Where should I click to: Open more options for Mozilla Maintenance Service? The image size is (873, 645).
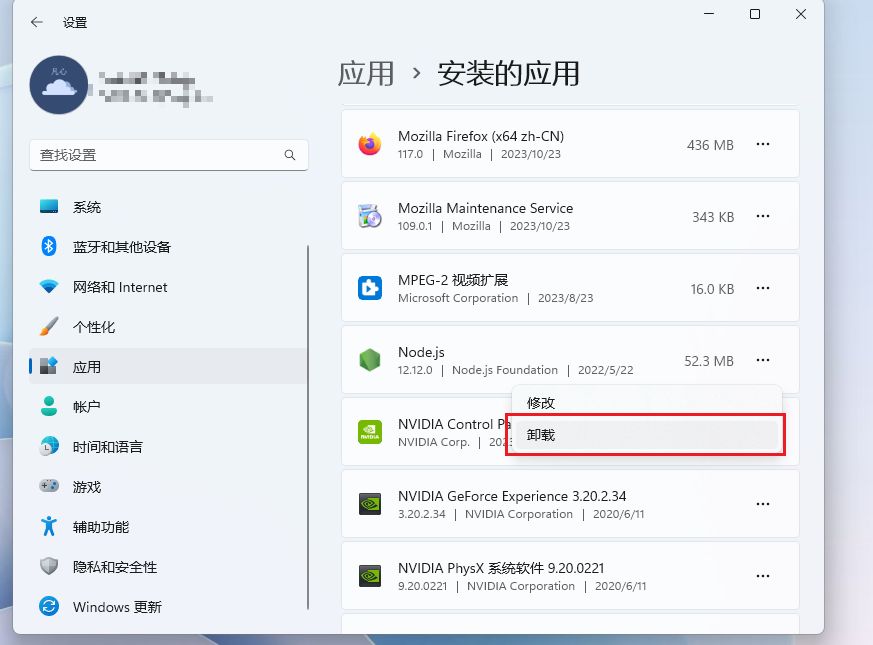click(x=763, y=216)
